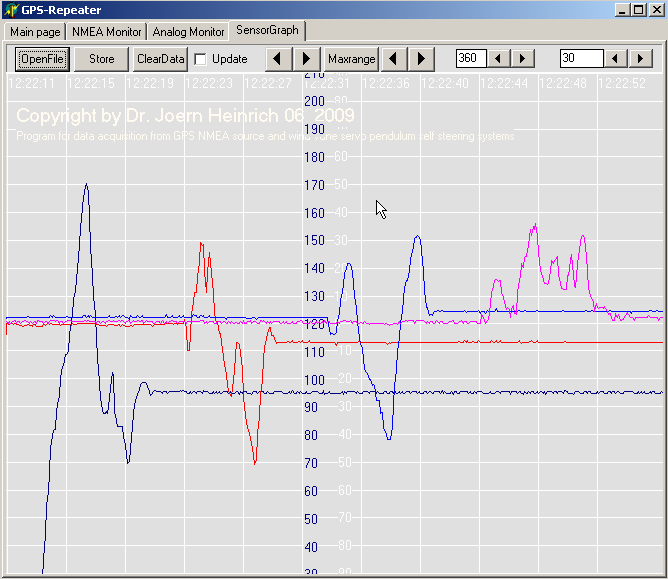Click the 170 value on the axis
668x579 pixels.
[314, 185]
